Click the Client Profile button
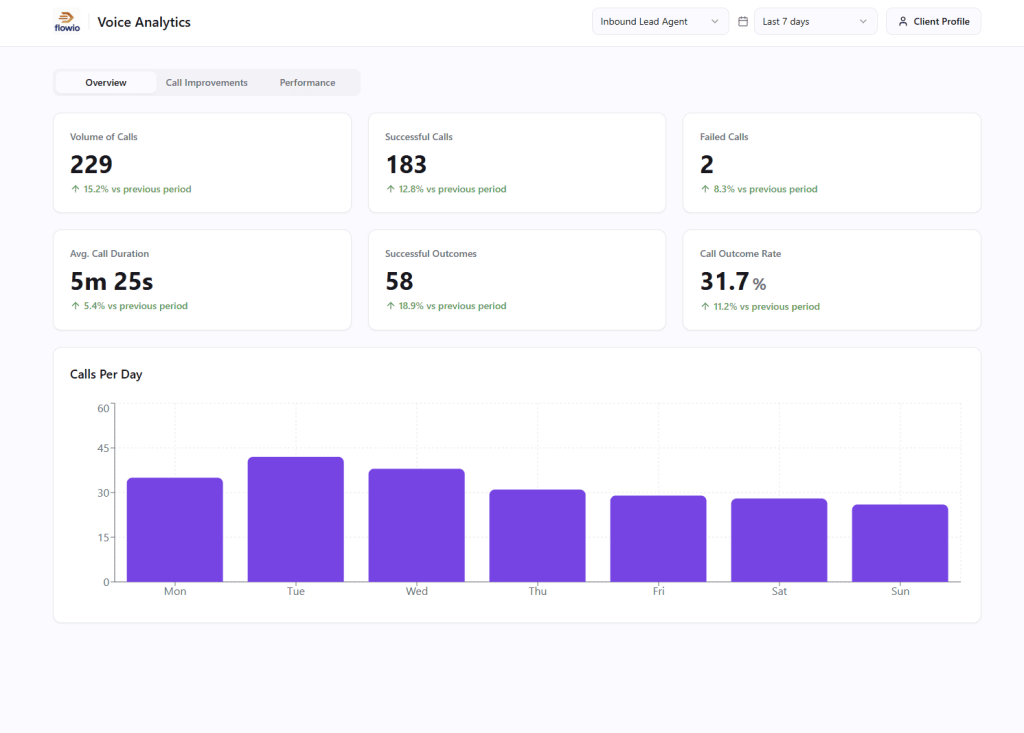This screenshot has width=1024, height=733. click(x=933, y=20)
